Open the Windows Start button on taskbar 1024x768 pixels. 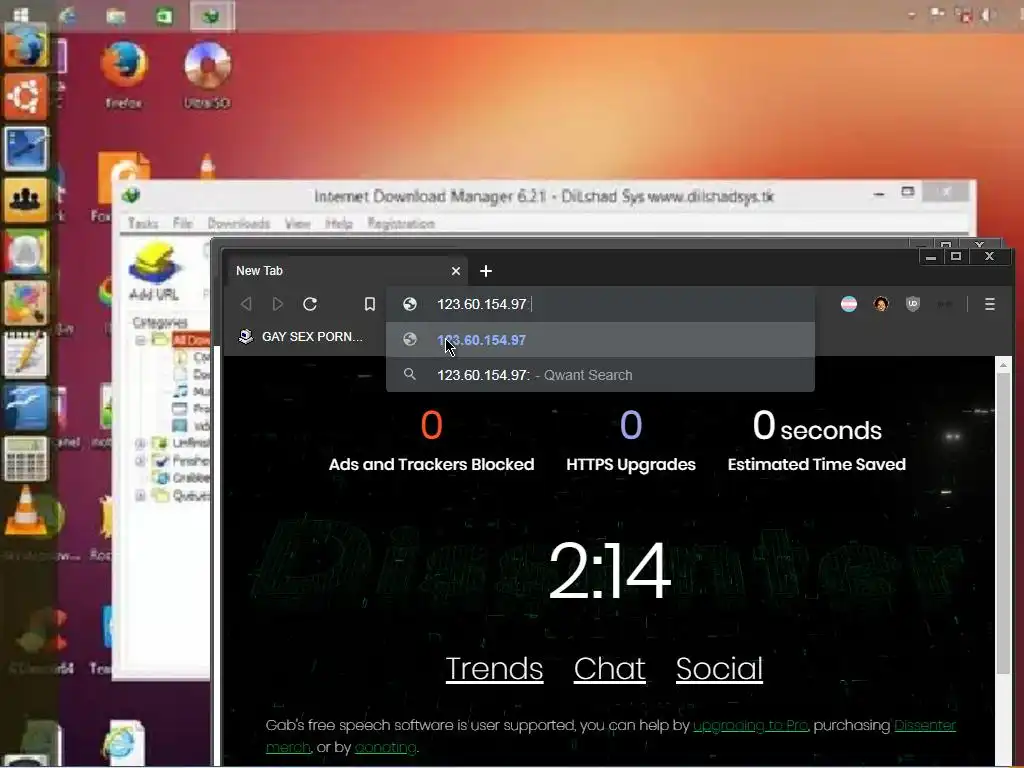pos(21,14)
